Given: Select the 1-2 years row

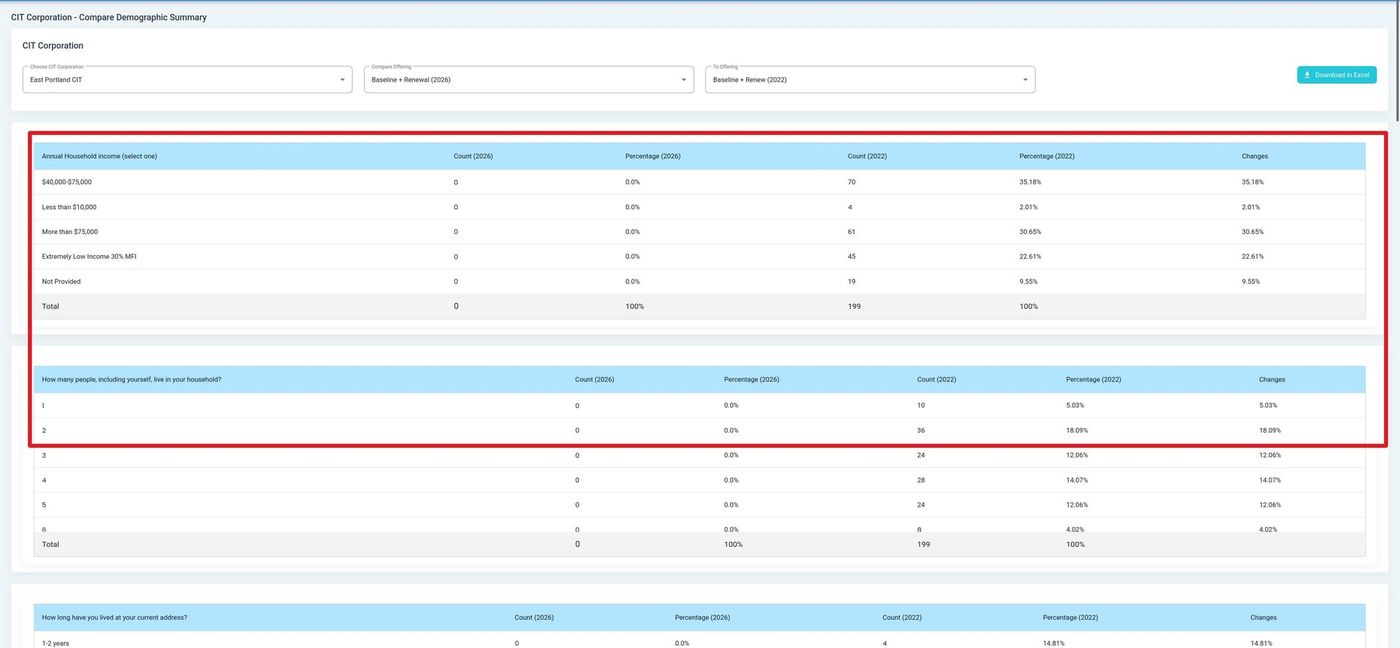Looking at the screenshot, I should [55, 643].
